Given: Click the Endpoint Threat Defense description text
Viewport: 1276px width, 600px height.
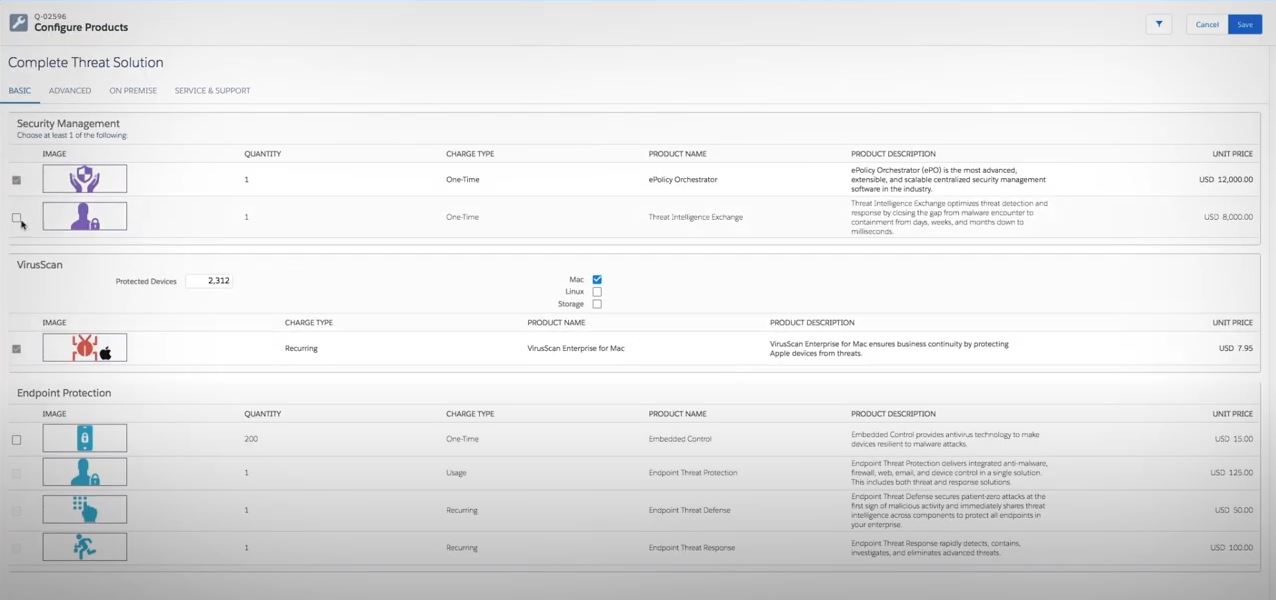Looking at the screenshot, I should coord(948,510).
